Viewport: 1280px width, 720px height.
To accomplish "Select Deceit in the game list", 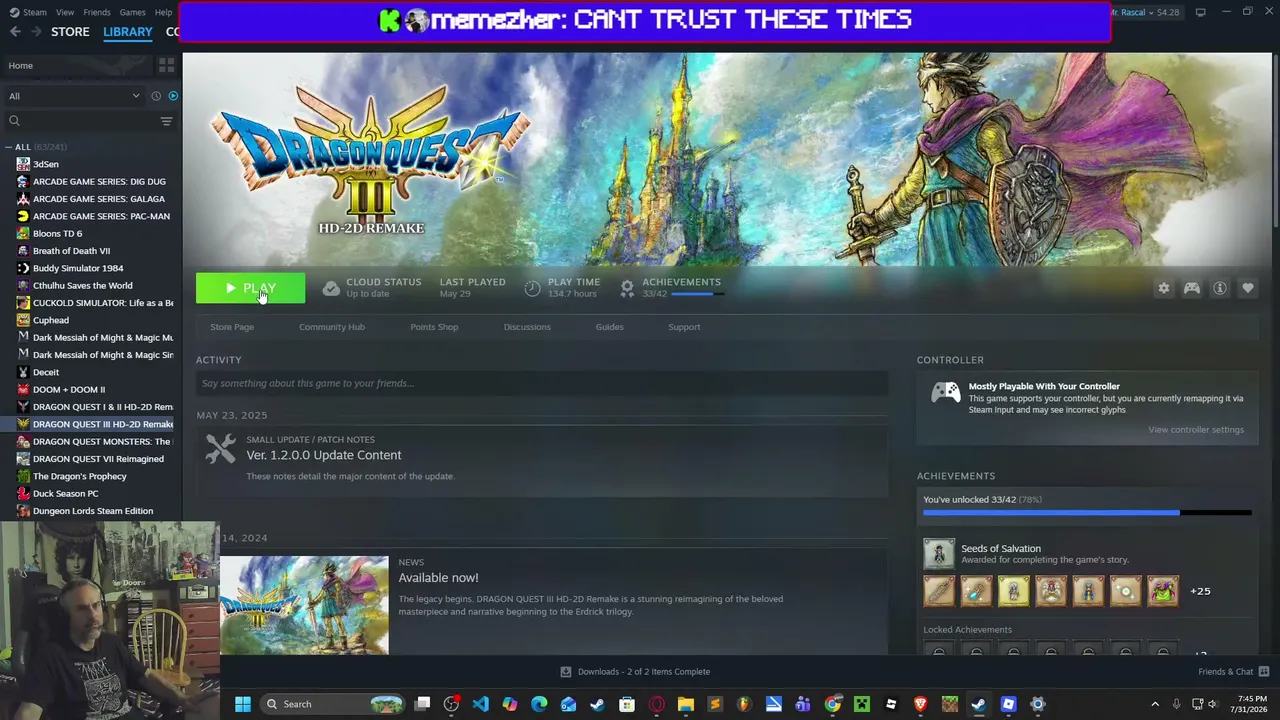I will click(x=46, y=372).
